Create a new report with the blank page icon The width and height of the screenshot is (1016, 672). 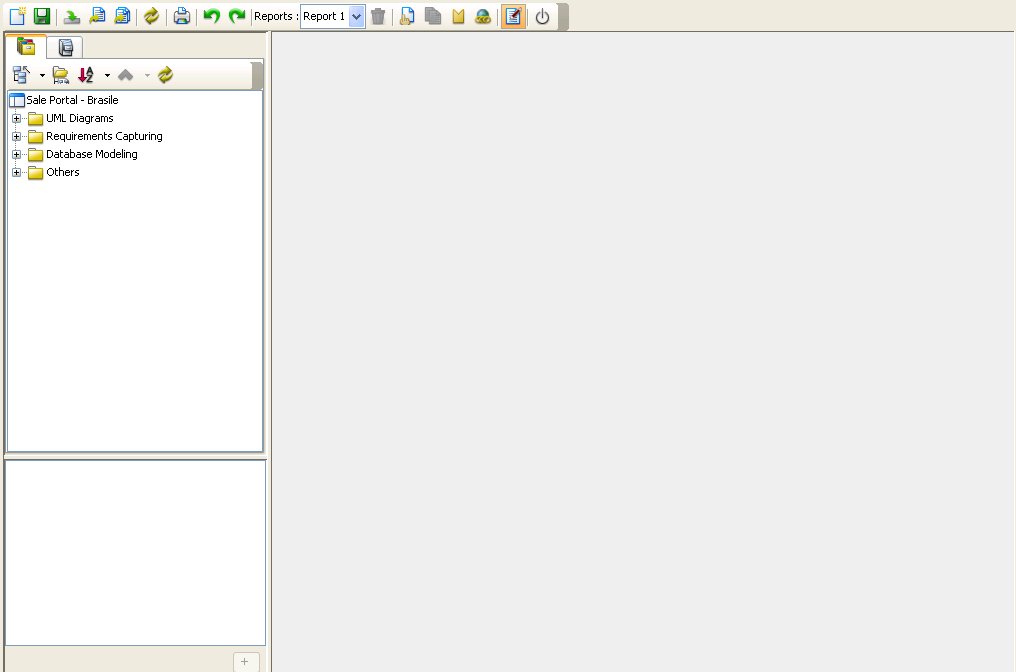[x=17, y=16]
